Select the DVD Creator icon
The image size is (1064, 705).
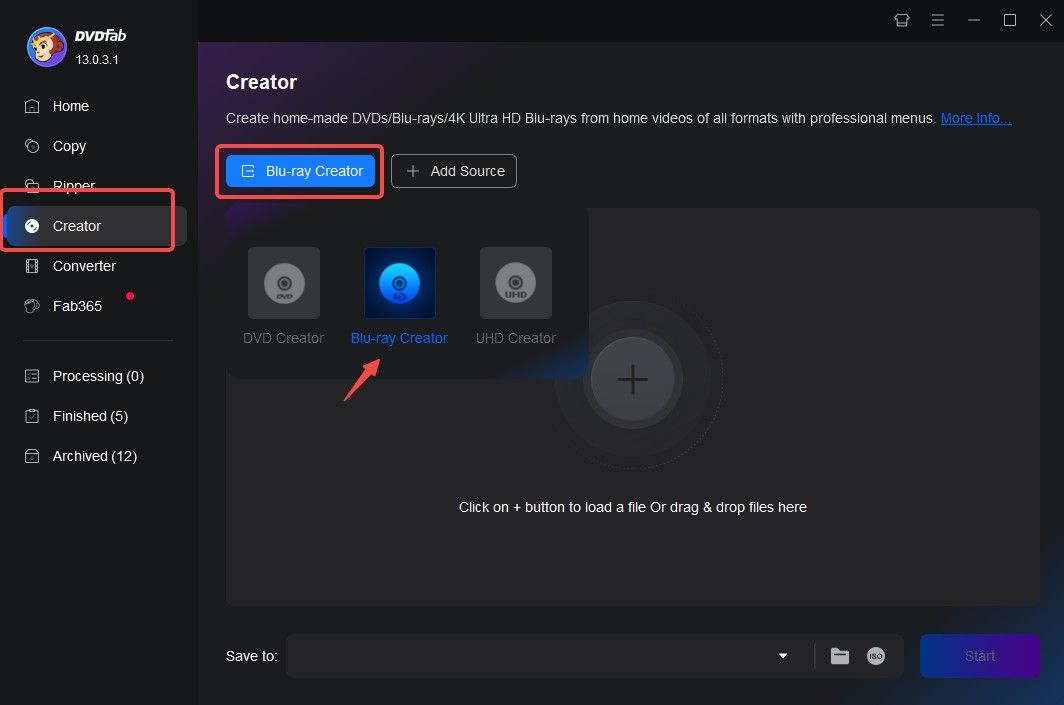tap(283, 283)
